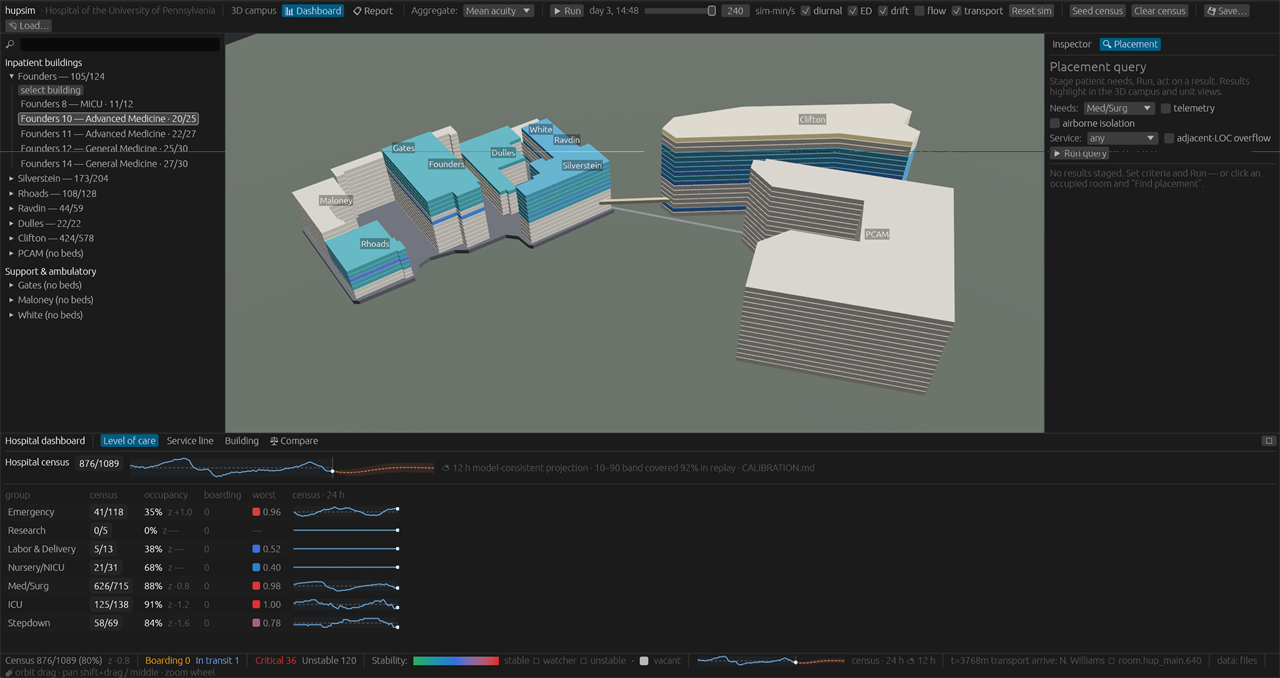
Task: Start simulation with Run button
Action: tap(567, 11)
